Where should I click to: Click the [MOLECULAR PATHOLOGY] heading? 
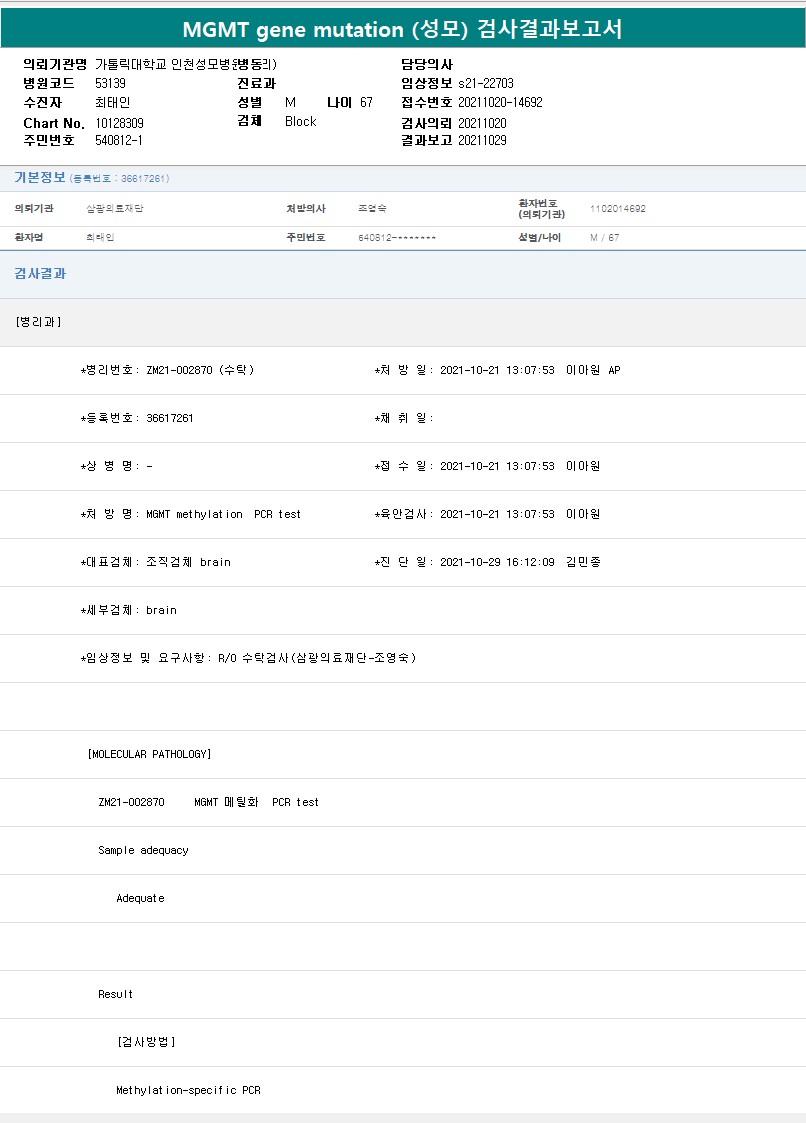[149, 754]
